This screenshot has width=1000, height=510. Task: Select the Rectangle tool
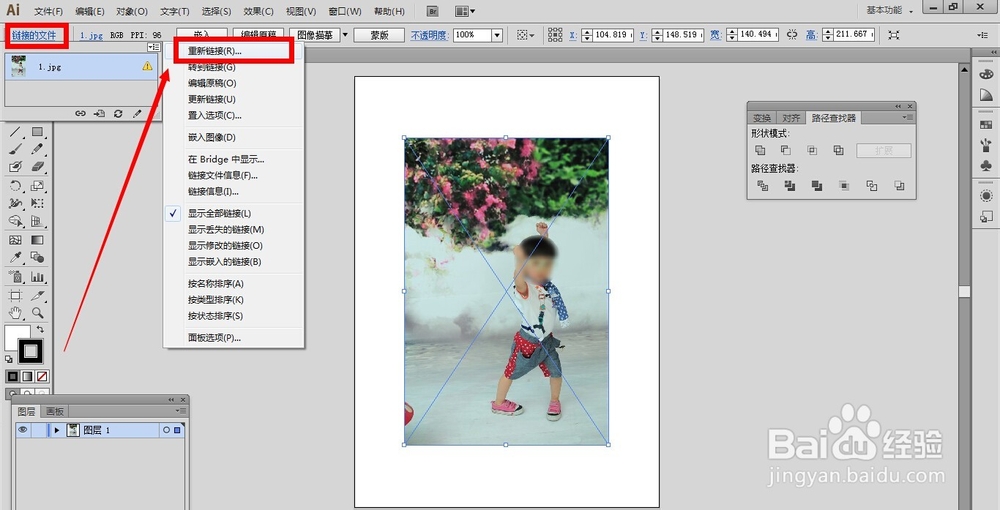tap(38, 132)
